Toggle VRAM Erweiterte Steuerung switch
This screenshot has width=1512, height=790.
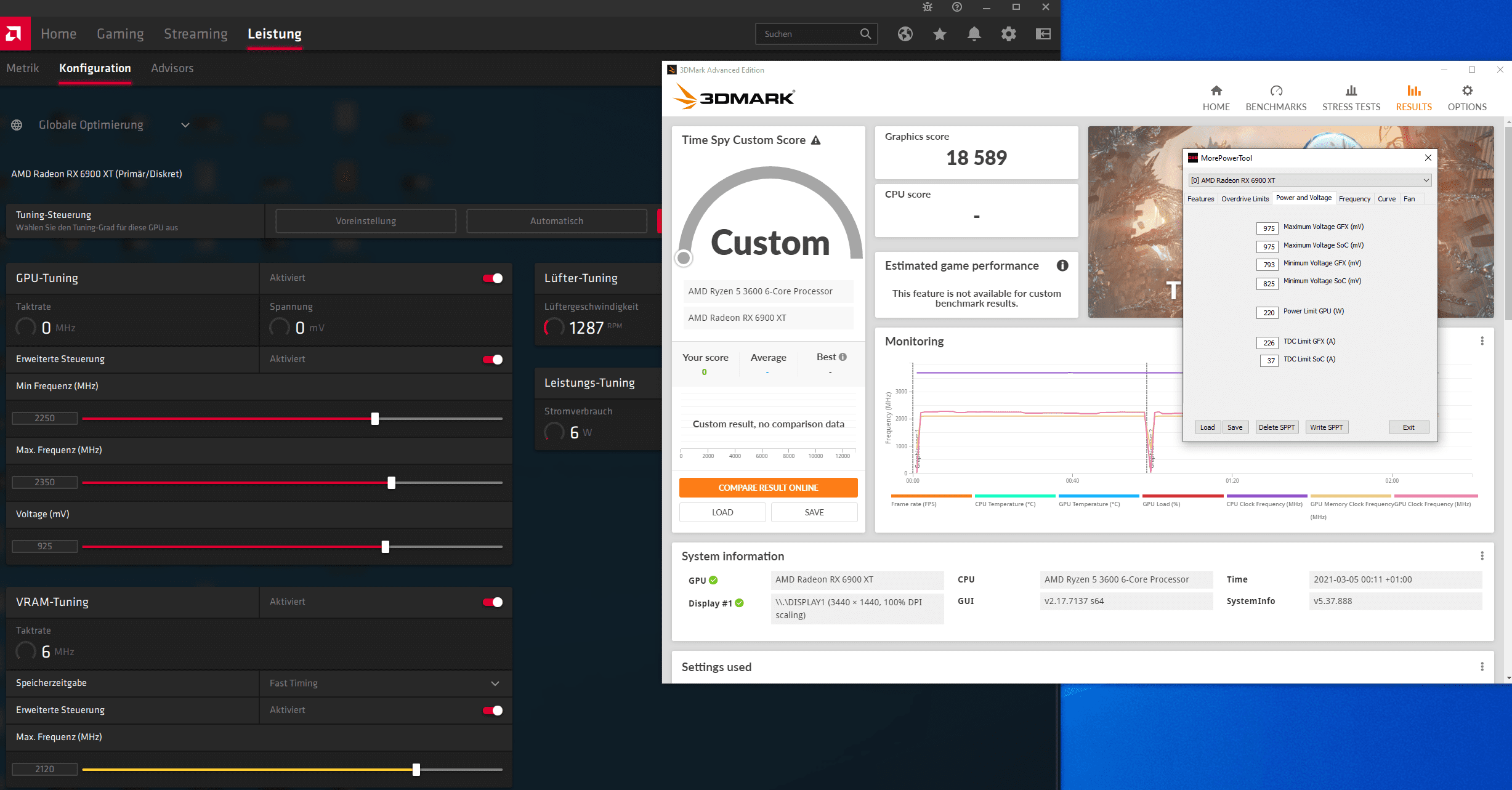tap(493, 711)
